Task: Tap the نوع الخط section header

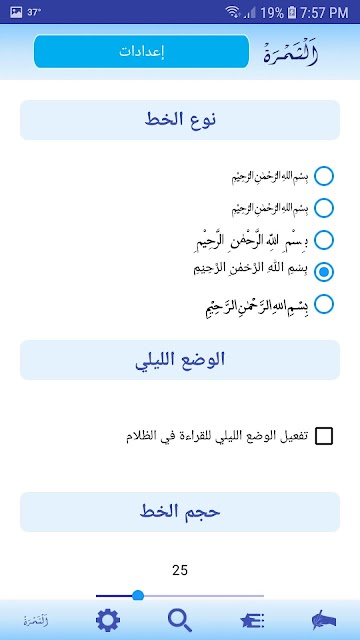Action: 180,120
